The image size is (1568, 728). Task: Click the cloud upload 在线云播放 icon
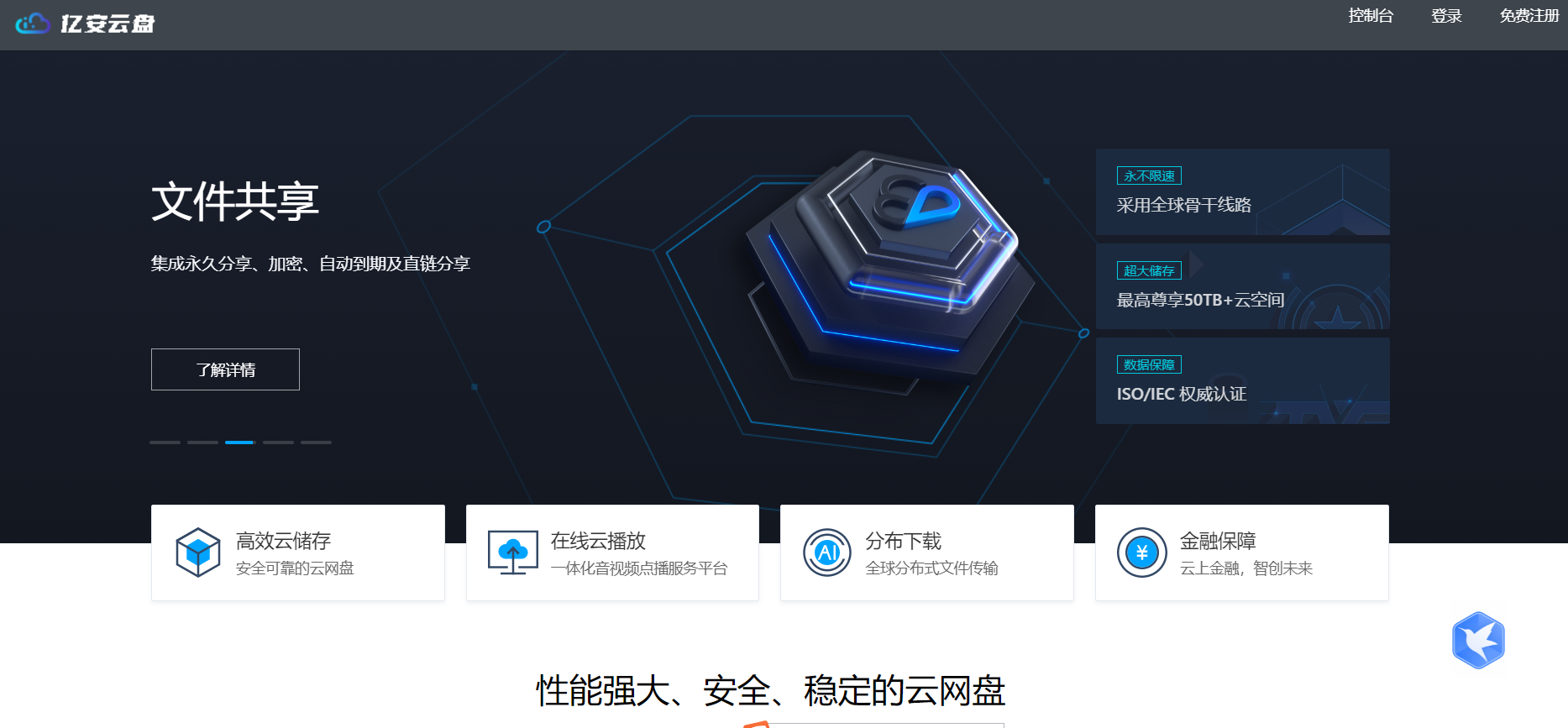tap(513, 553)
